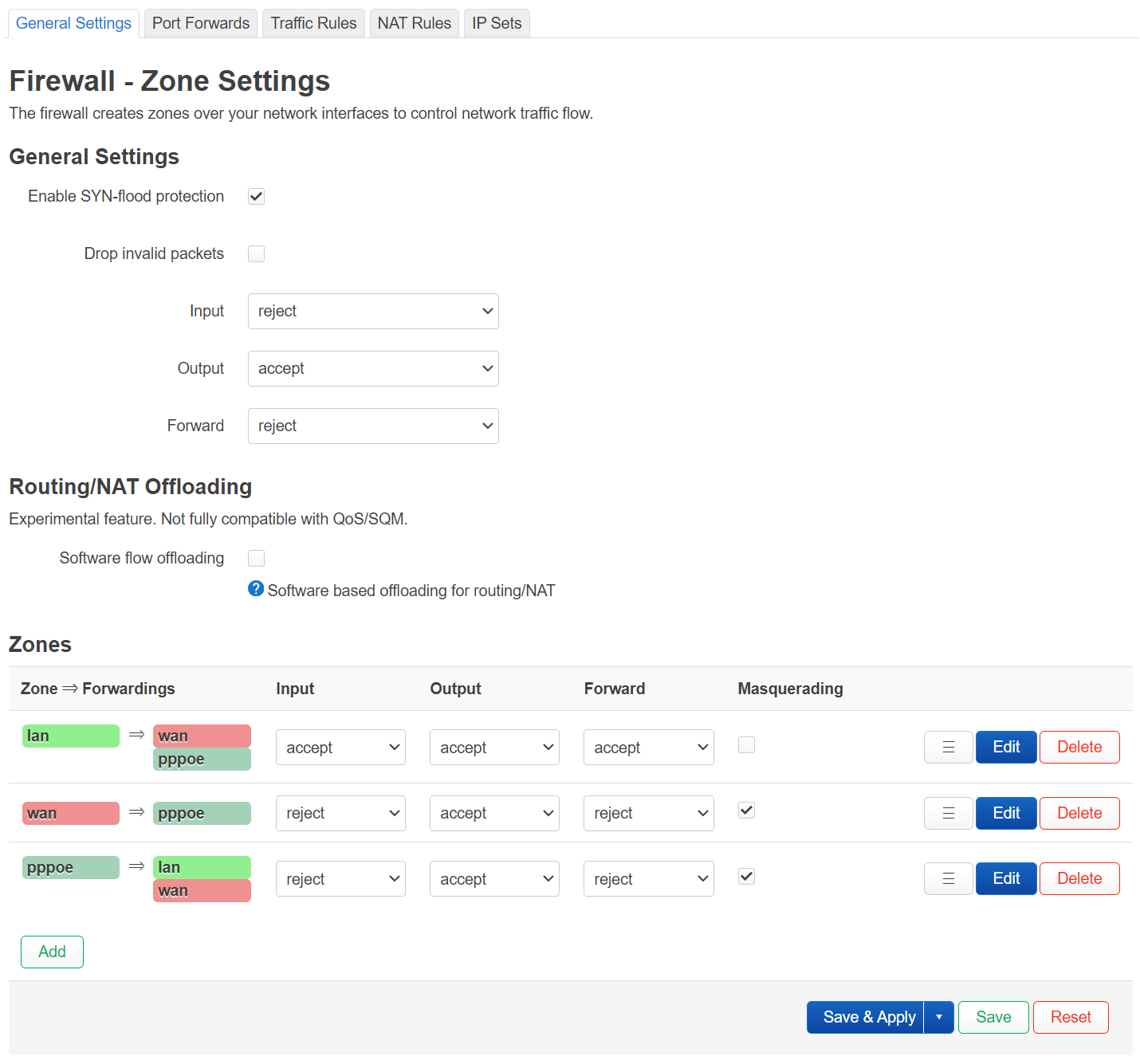1140x1064 pixels.
Task: Enable Drop invalid packets
Action: coord(256,253)
